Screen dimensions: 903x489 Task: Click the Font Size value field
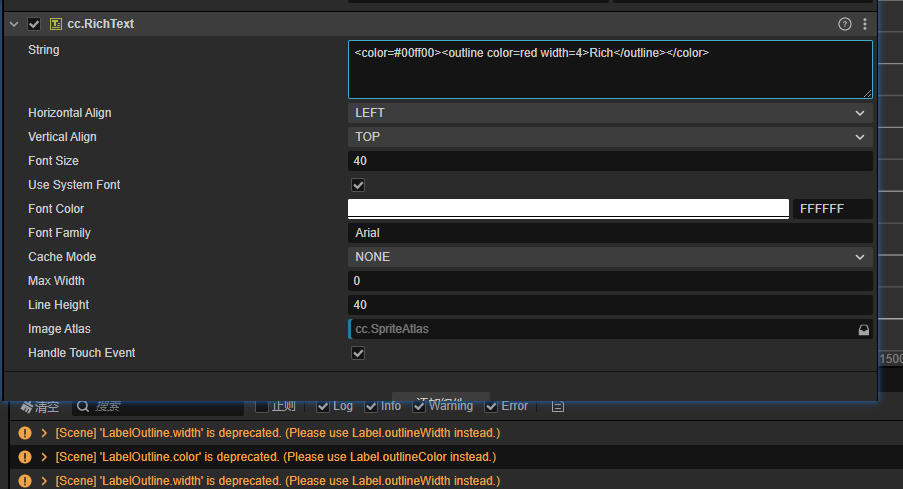pos(610,161)
